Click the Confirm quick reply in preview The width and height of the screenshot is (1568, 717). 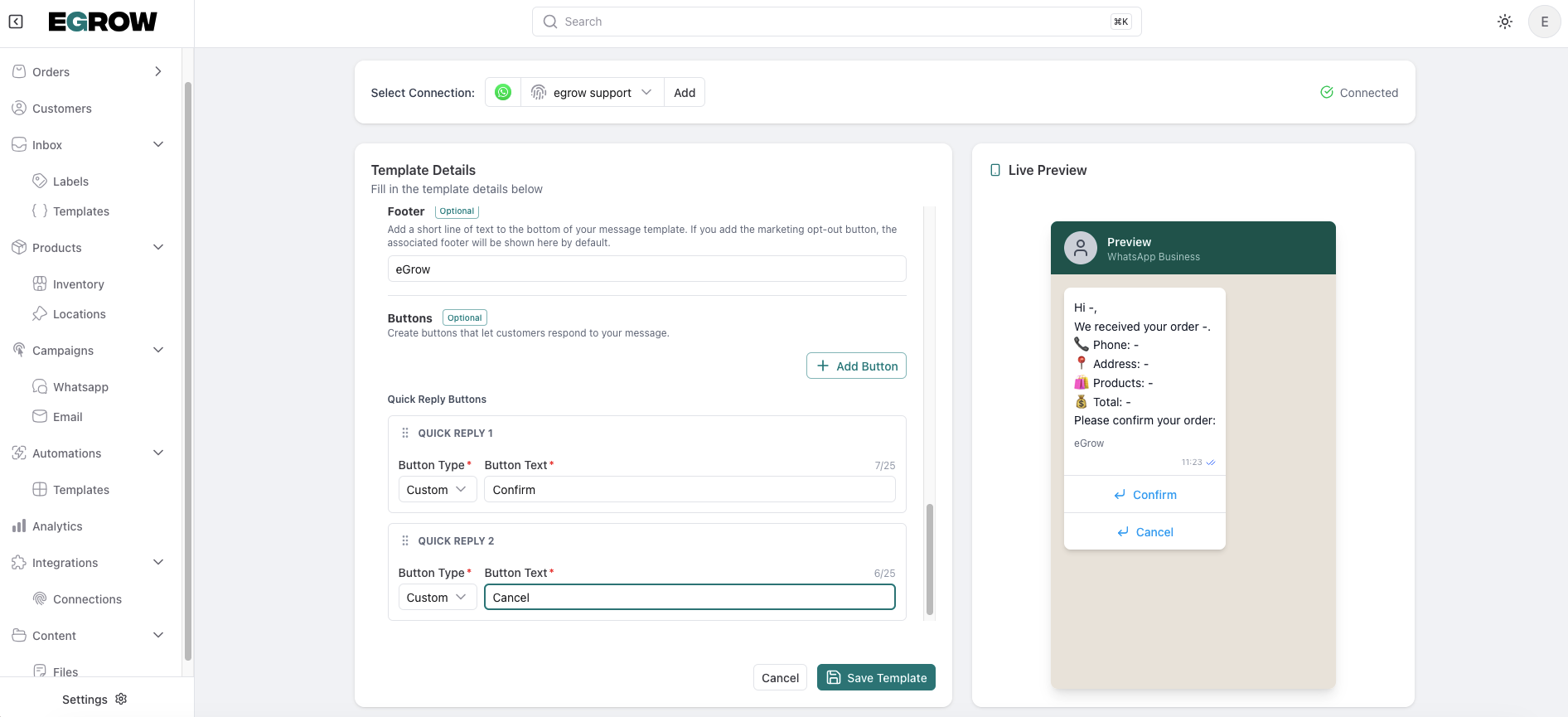(1145, 494)
